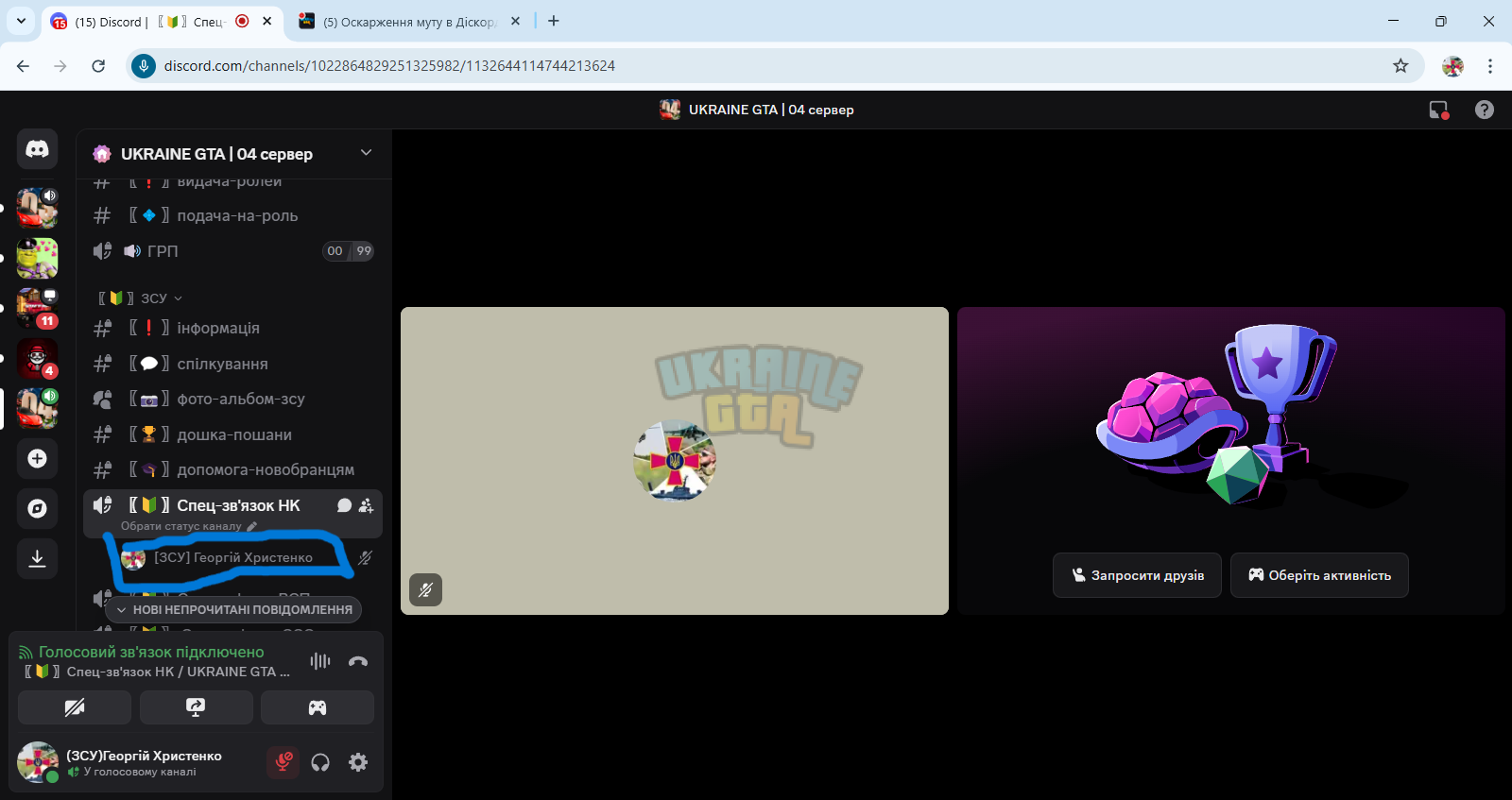Jump to new unread messages pill
The height and width of the screenshot is (800, 1512).
tap(233, 610)
